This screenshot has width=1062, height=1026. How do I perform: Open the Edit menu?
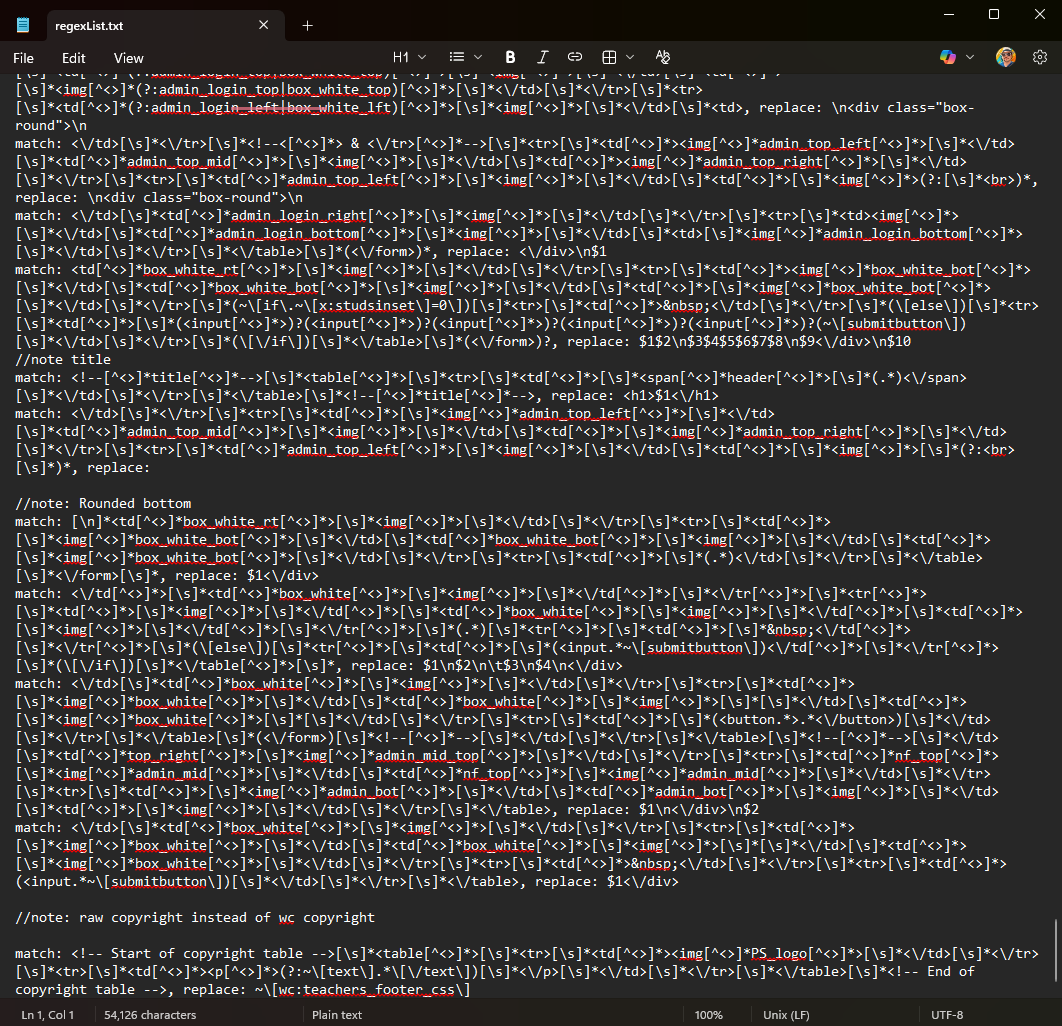pyautogui.click(x=74, y=58)
